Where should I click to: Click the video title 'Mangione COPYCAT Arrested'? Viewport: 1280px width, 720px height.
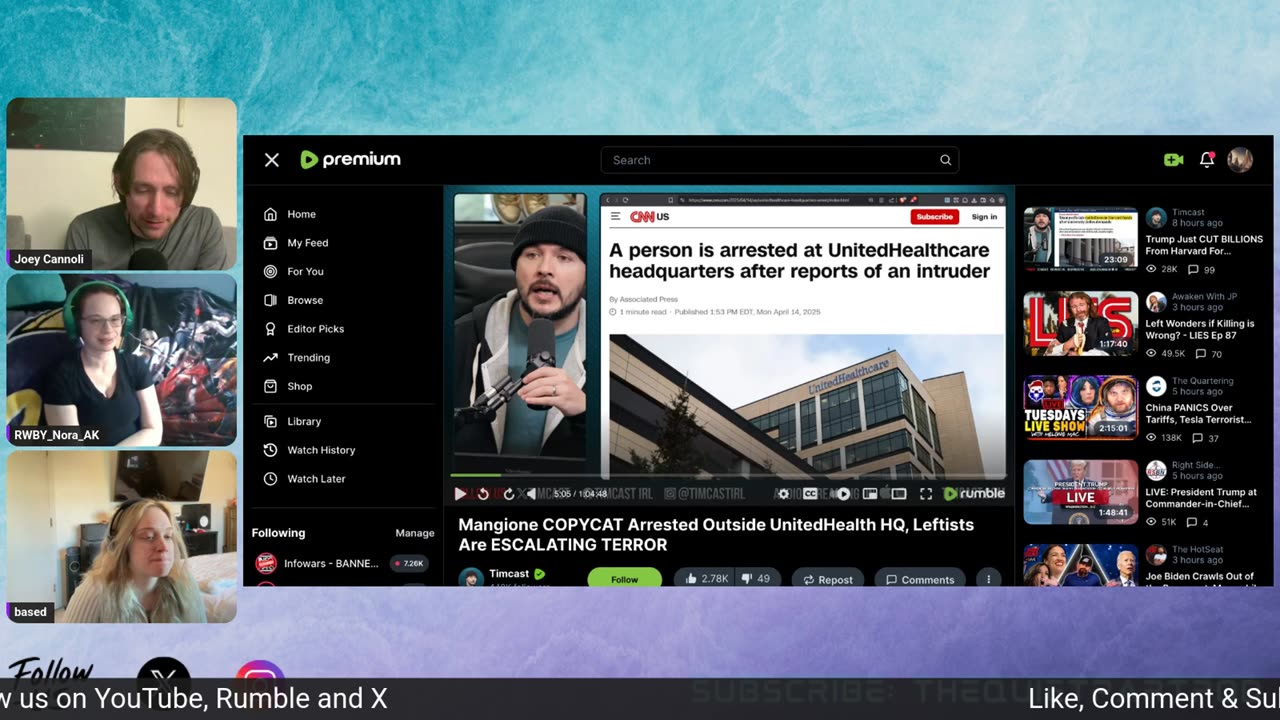tap(716, 535)
